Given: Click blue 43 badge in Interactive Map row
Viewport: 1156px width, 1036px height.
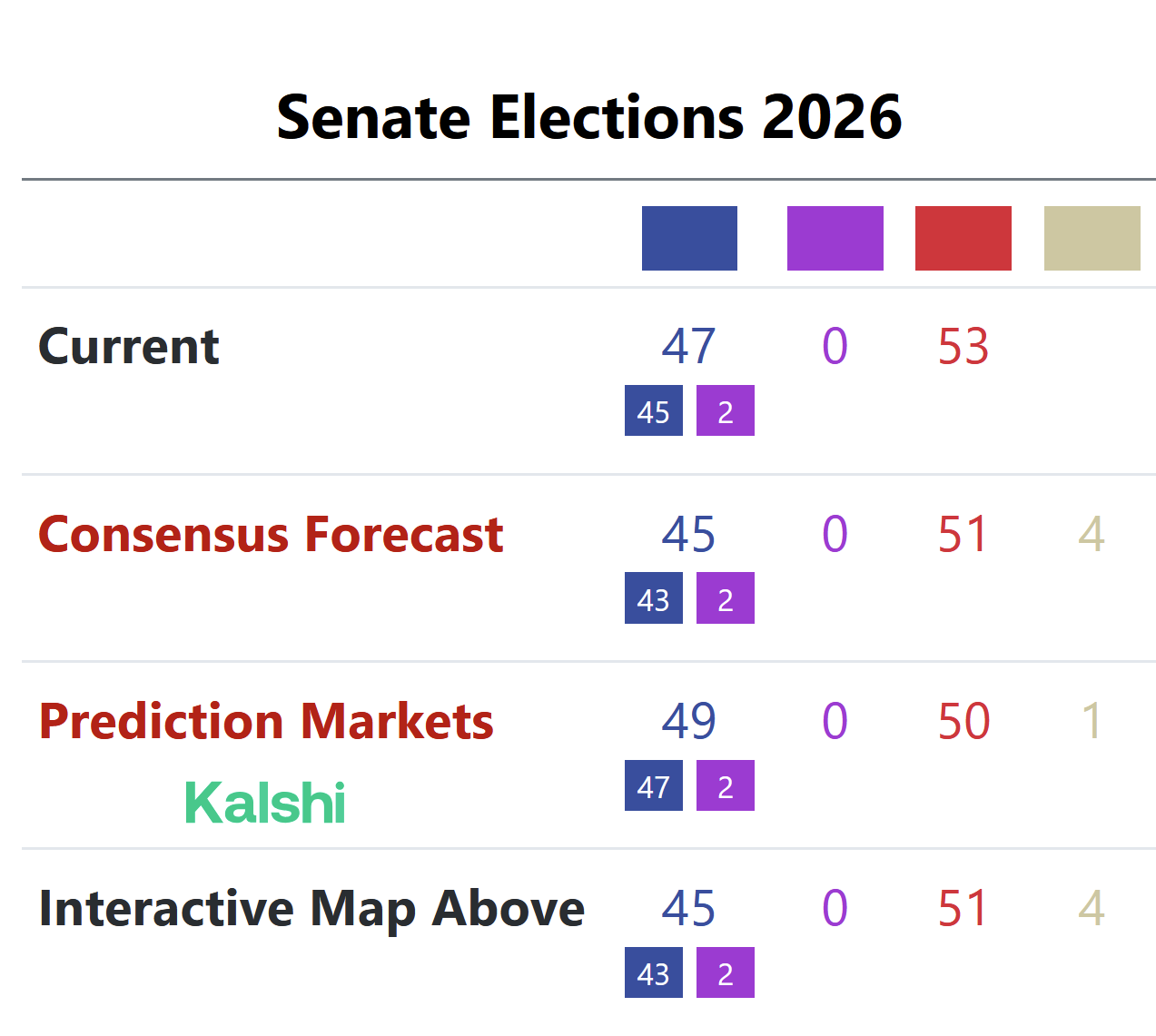Looking at the screenshot, I should tap(653, 973).
